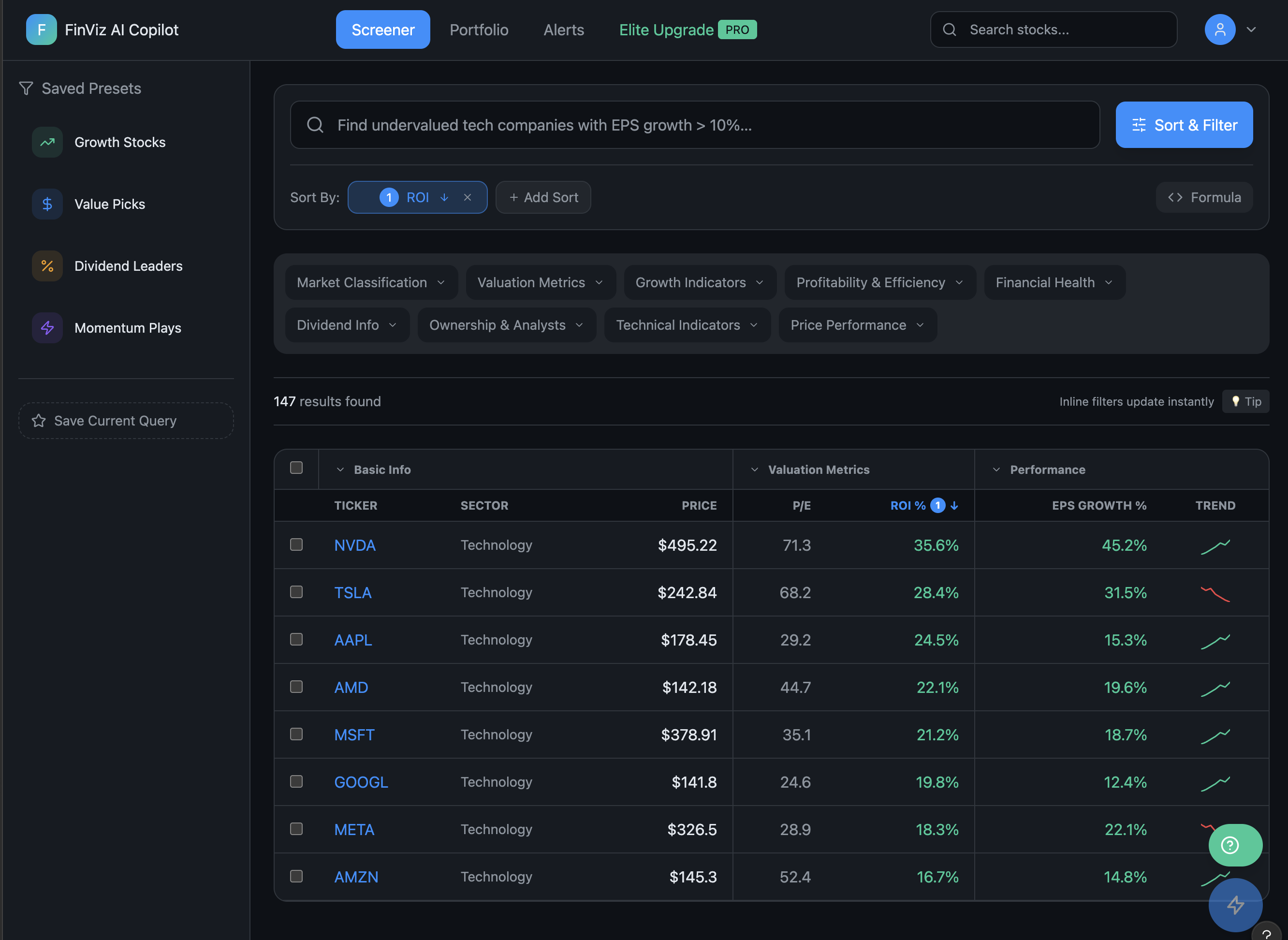The height and width of the screenshot is (940, 1288).
Task: Click the Value Picks dollar icon
Action: 47,204
